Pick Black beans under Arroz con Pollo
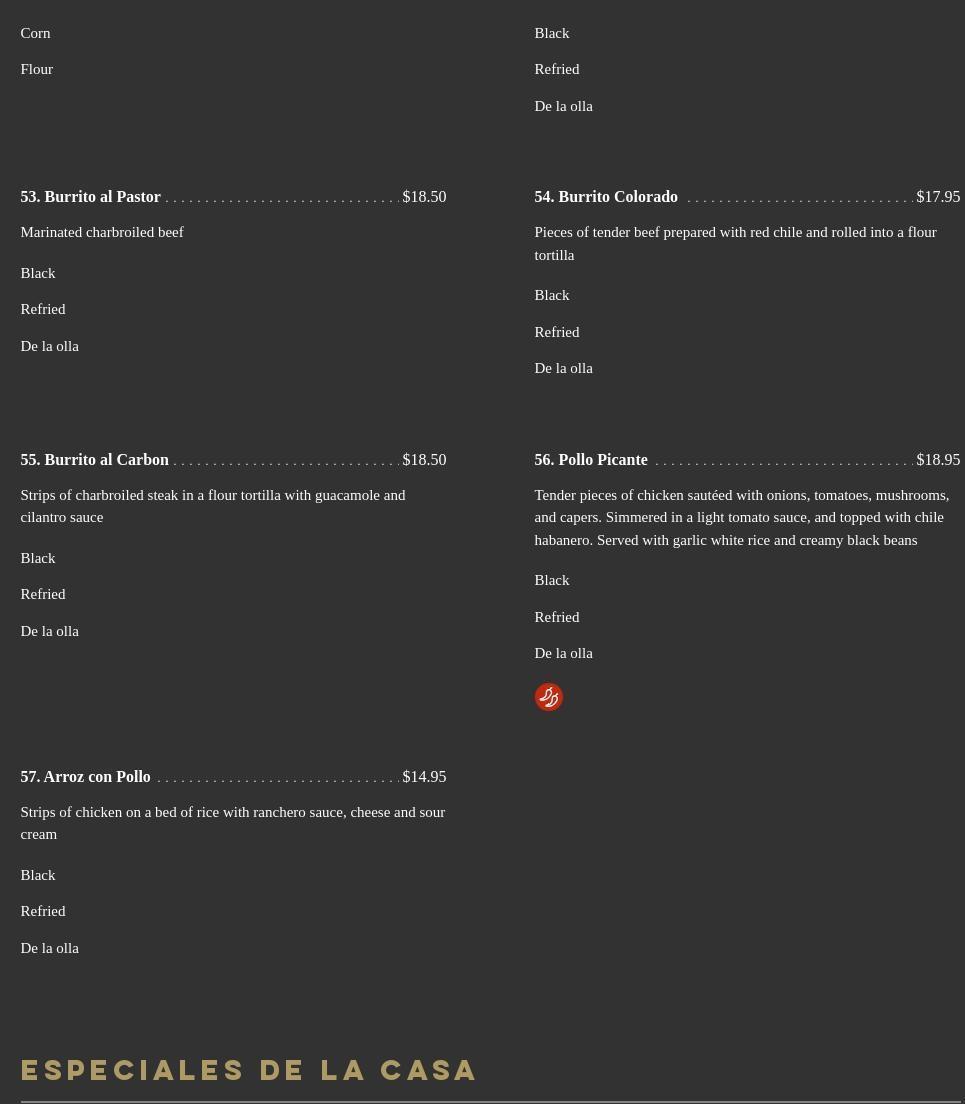965x1104 pixels. point(38,875)
